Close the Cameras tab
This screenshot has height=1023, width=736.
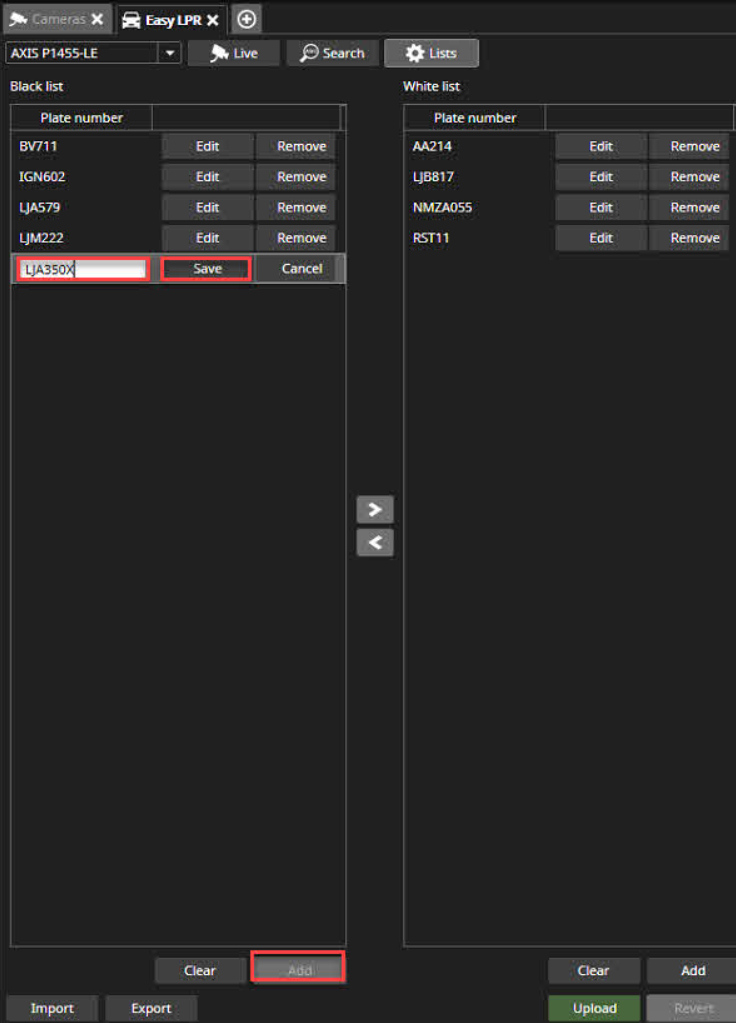[x=96, y=20]
